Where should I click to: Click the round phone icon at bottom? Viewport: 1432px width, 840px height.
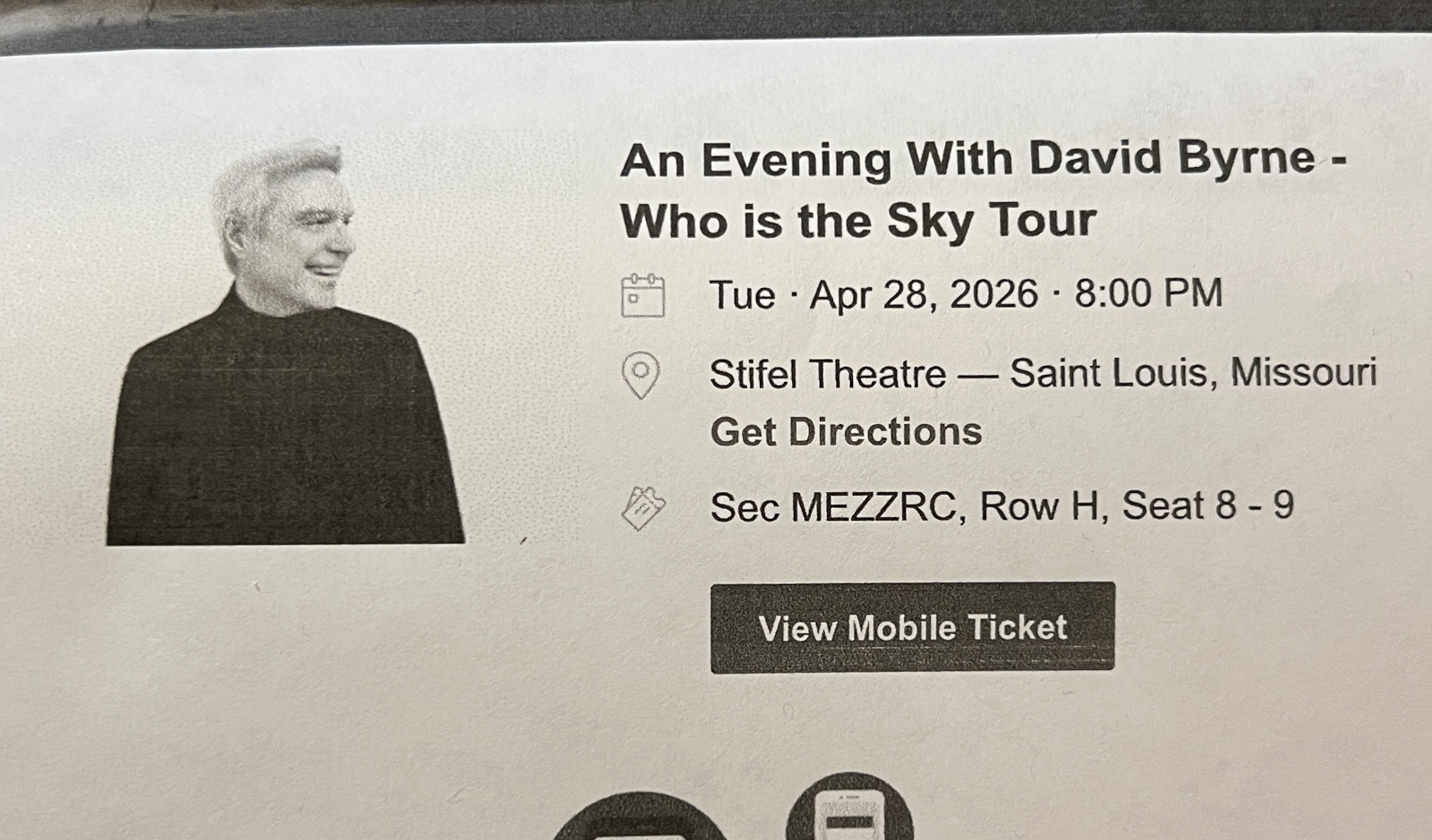(x=849, y=807)
